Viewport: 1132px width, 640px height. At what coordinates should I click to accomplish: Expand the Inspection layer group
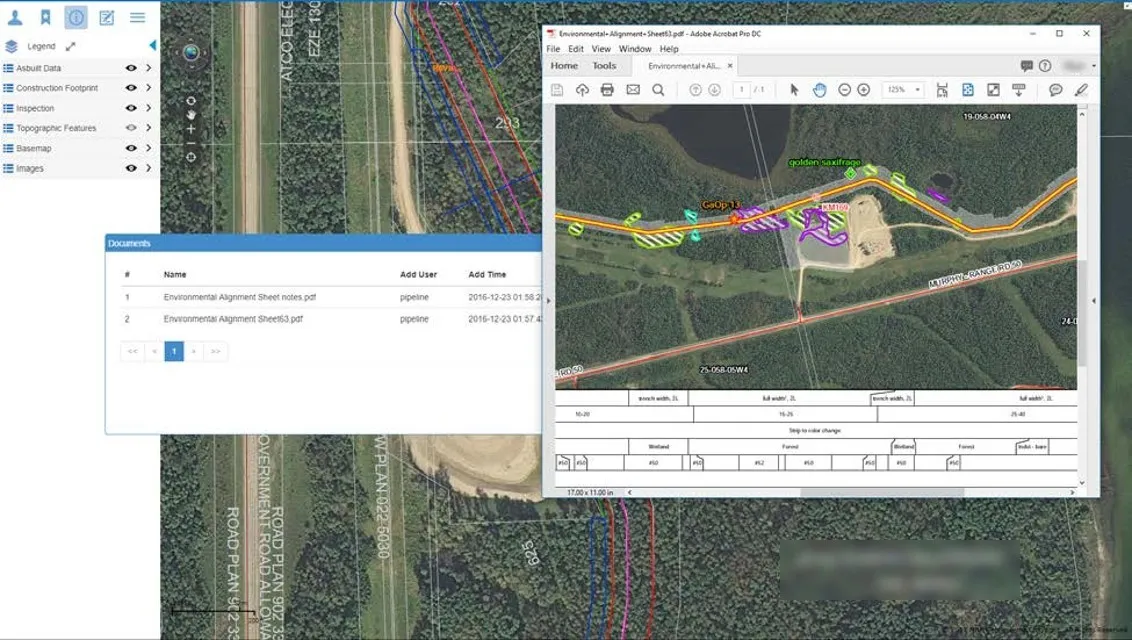pyautogui.click(x=148, y=108)
